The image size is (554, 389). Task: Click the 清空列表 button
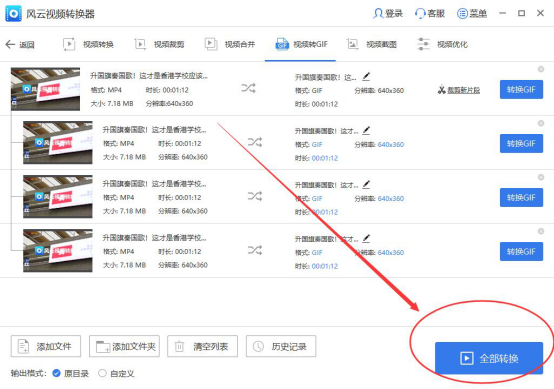tap(202, 346)
